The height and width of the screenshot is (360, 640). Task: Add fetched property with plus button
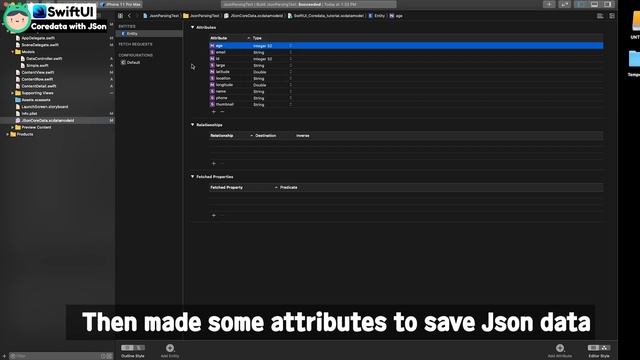[213, 215]
